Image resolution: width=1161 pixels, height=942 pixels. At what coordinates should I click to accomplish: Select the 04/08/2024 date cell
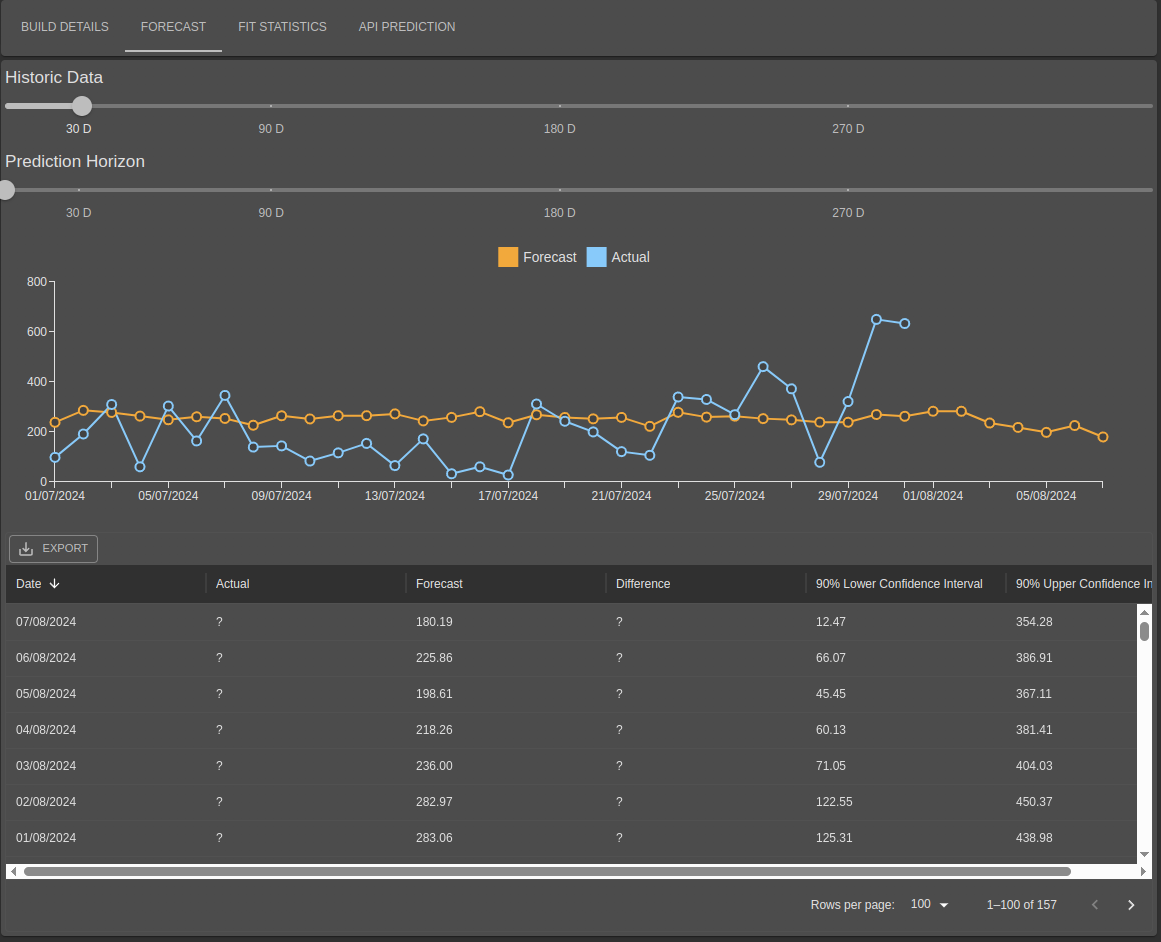point(106,729)
